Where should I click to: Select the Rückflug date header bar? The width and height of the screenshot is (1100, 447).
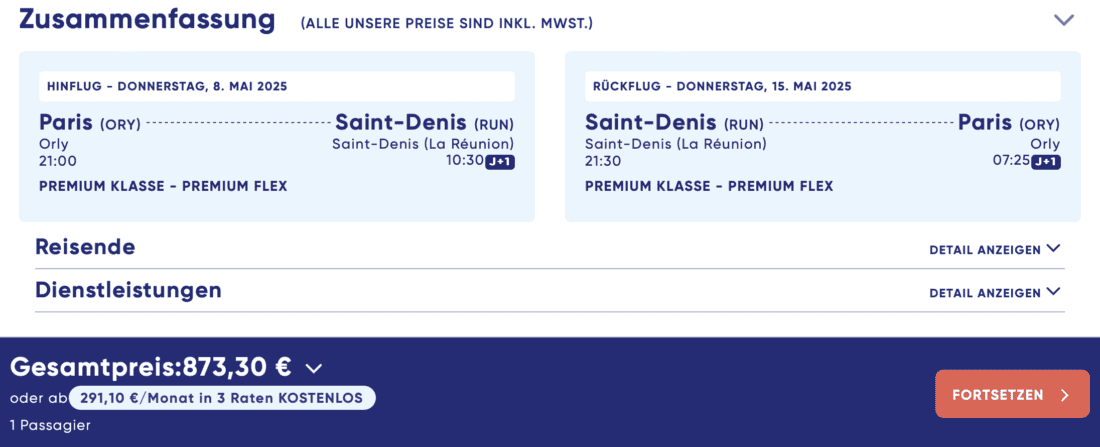pyautogui.click(x=822, y=86)
